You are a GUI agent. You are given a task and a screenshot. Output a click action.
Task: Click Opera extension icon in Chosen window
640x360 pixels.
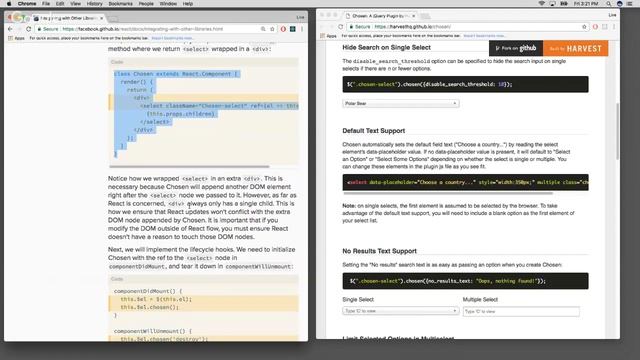pos(595,27)
